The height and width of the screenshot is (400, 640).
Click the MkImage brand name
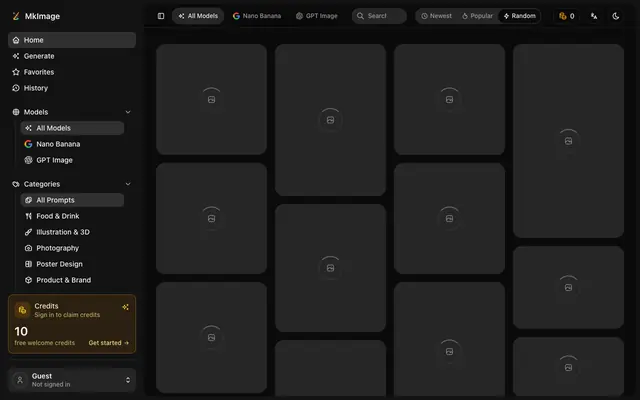[42, 16]
